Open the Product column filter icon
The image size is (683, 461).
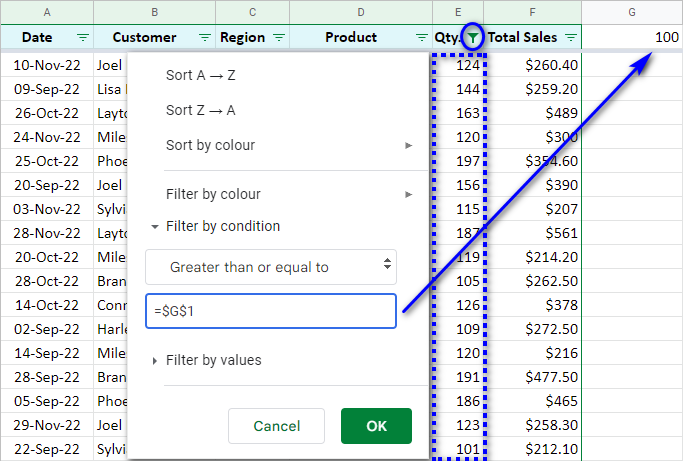(421, 37)
